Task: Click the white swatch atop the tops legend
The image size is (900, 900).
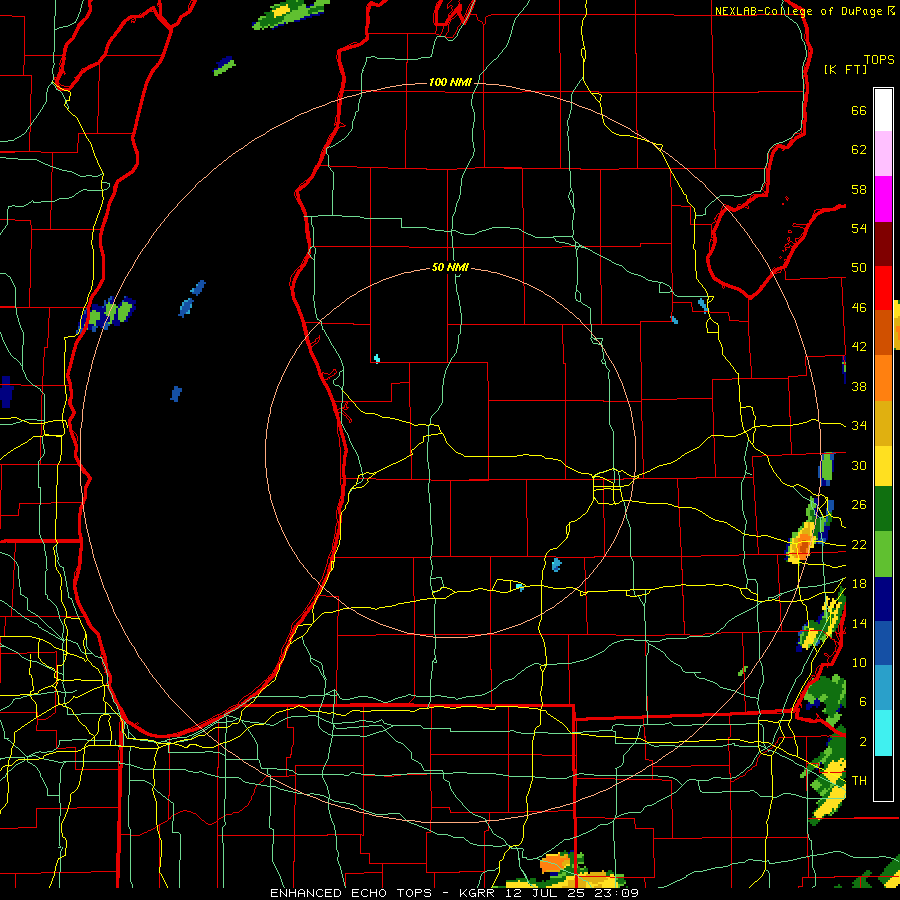Action: click(x=883, y=110)
